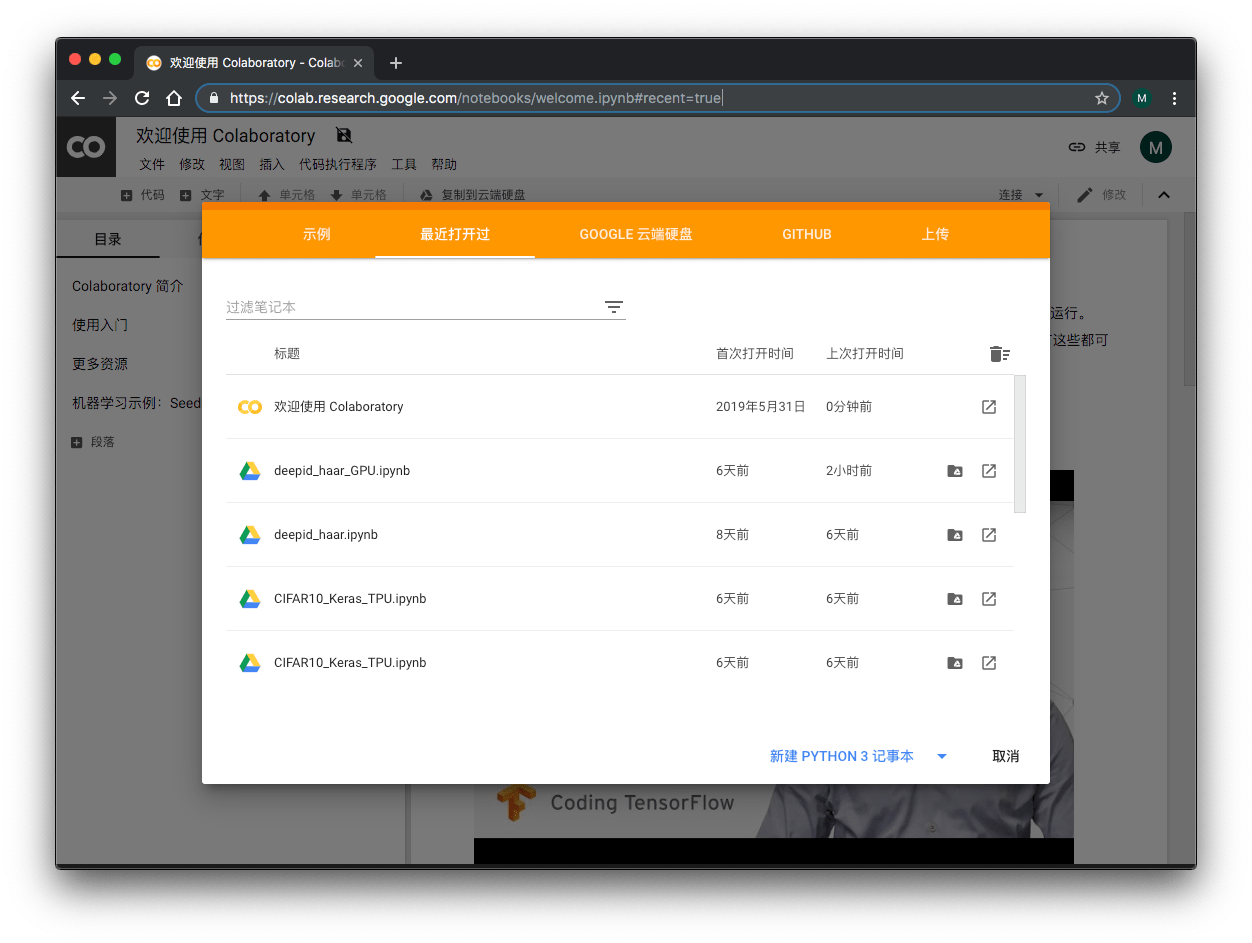Viewport: 1252px width, 943px height.
Task: Click the CO icon beside 欢迎使用 Colaboratory
Action: click(249, 406)
